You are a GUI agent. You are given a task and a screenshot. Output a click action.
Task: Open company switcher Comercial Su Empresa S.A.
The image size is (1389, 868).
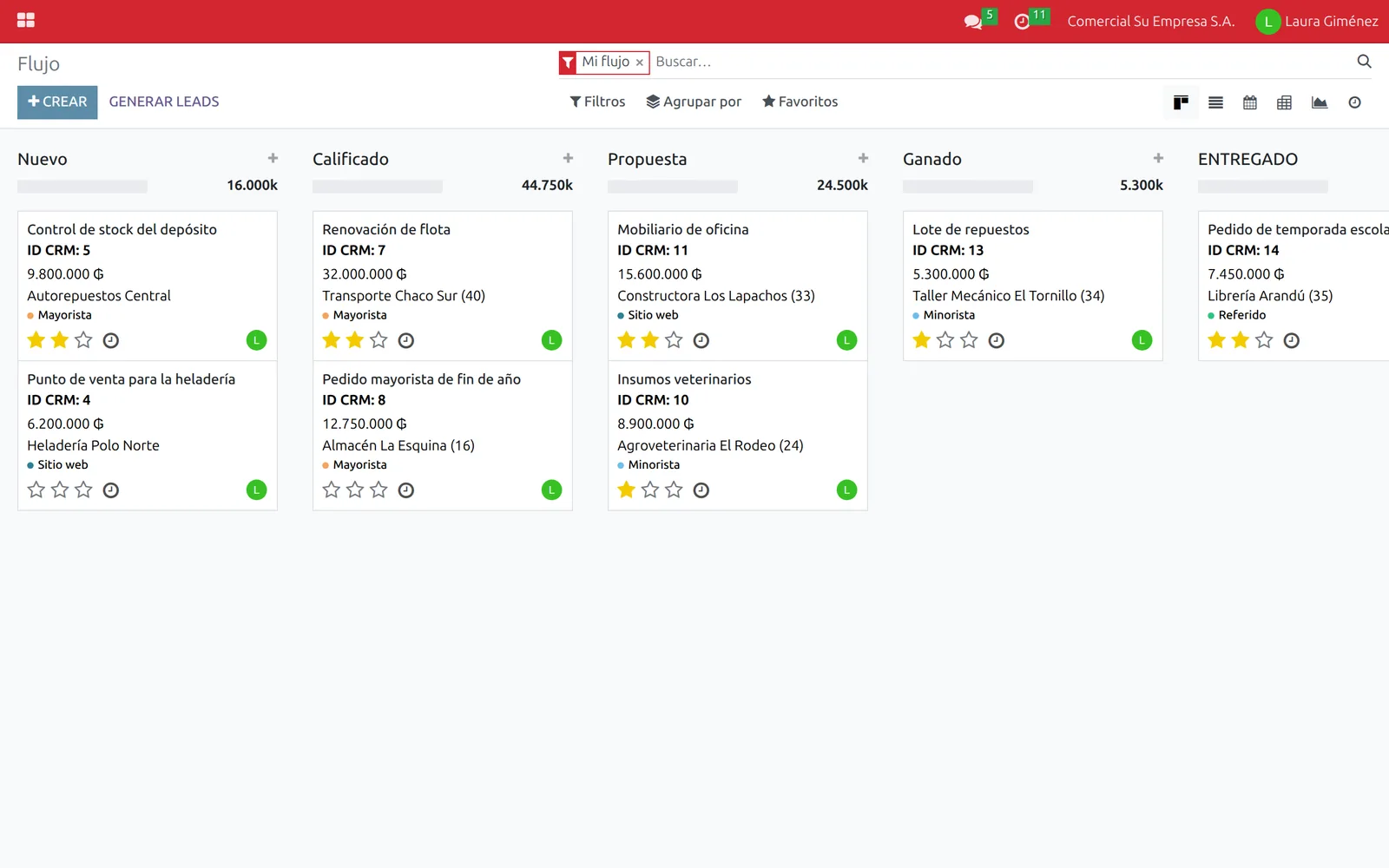point(1151,22)
